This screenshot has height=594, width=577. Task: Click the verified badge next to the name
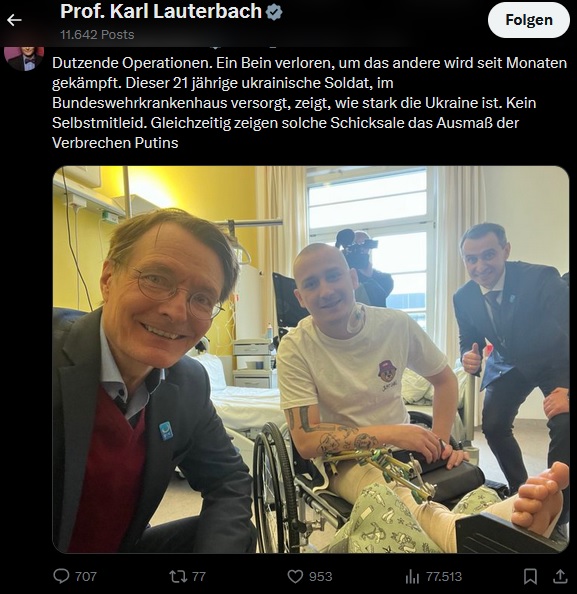click(x=274, y=12)
